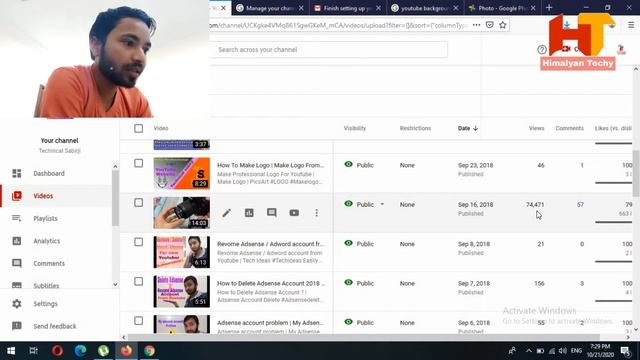The image size is (640, 360).
Task: Open How to Delete Adsense Account title
Action: tap(271, 283)
